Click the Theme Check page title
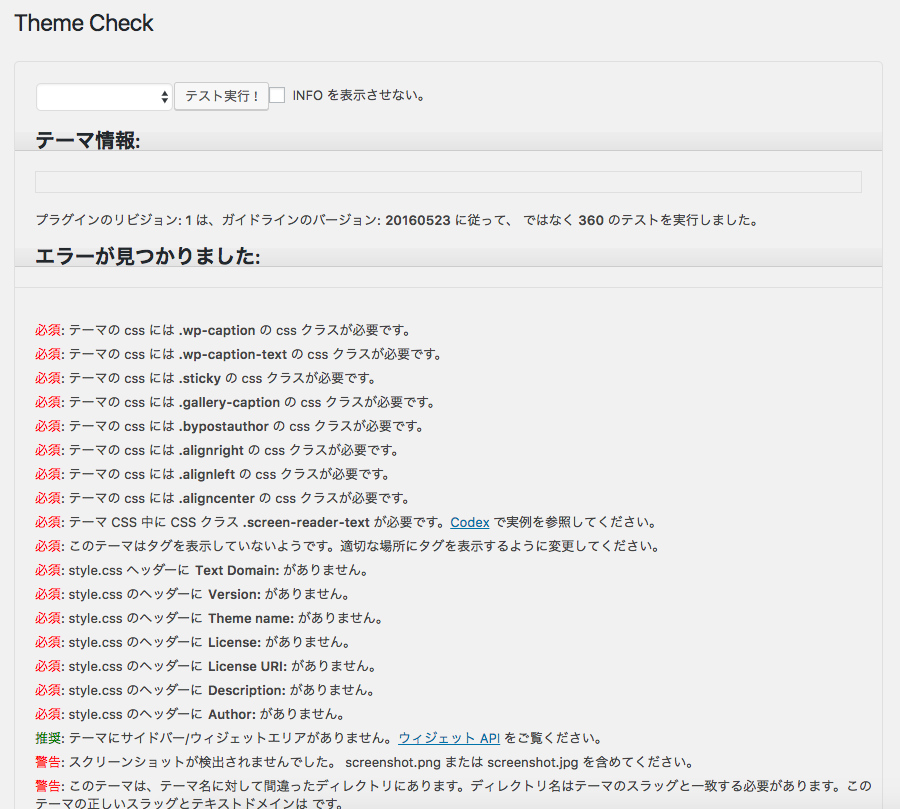The width and height of the screenshot is (900, 809). 84,24
